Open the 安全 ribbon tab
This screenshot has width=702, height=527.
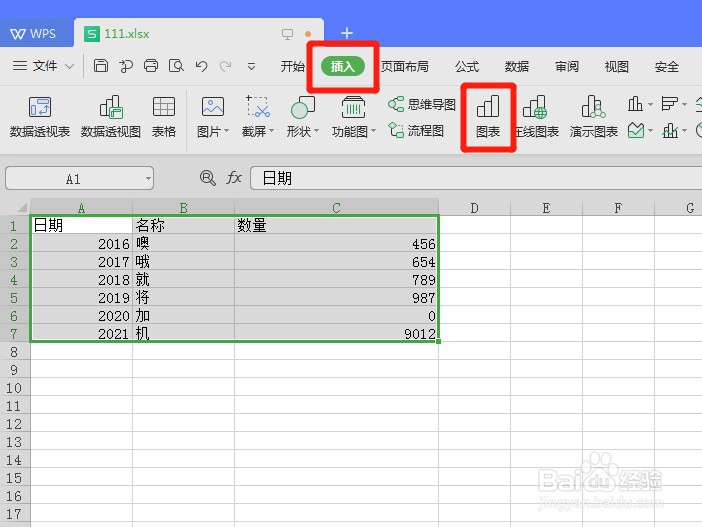pos(667,67)
